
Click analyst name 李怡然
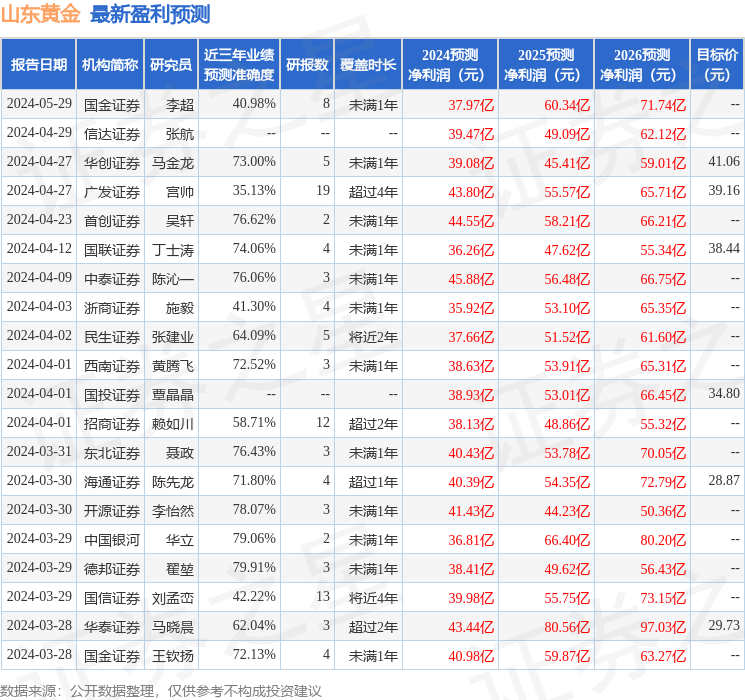[172, 511]
